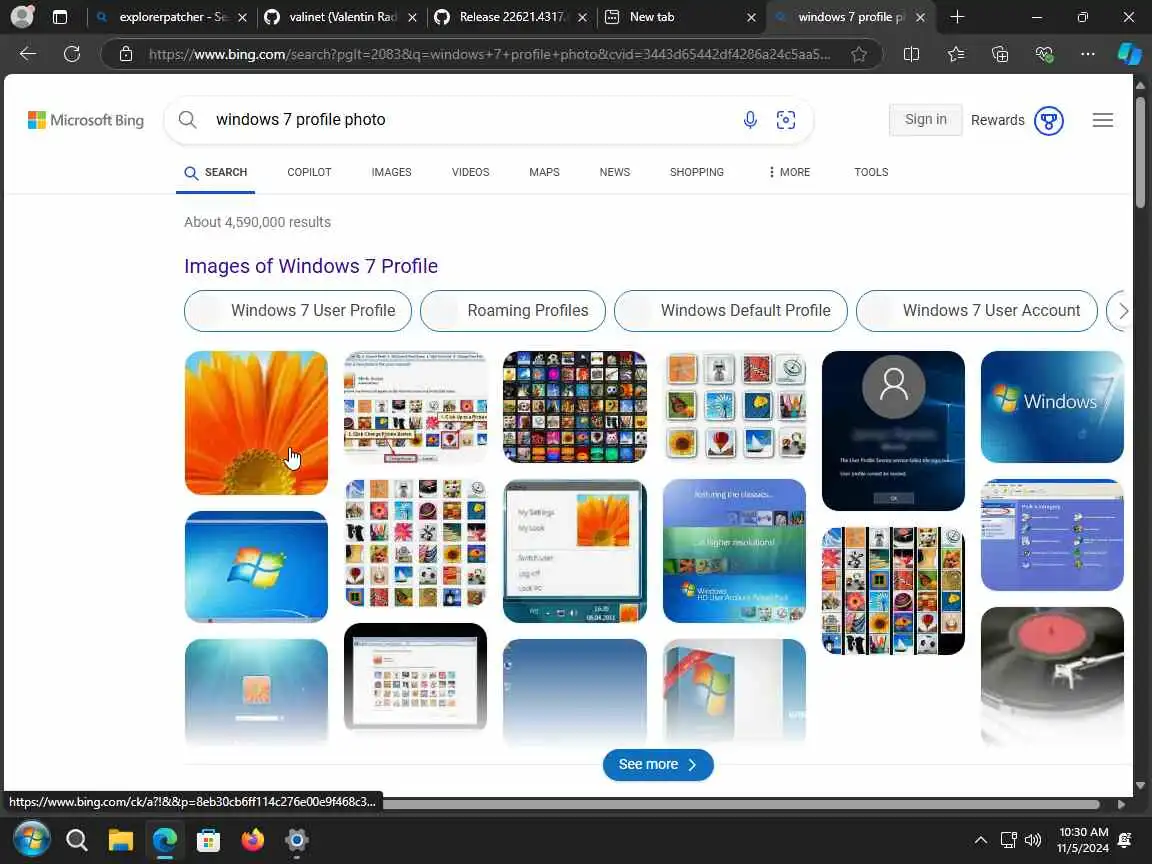Image resolution: width=1152 pixels, height=864 pixels.
Task: Open split screen icon in toolbar
Action: (911, 54)
